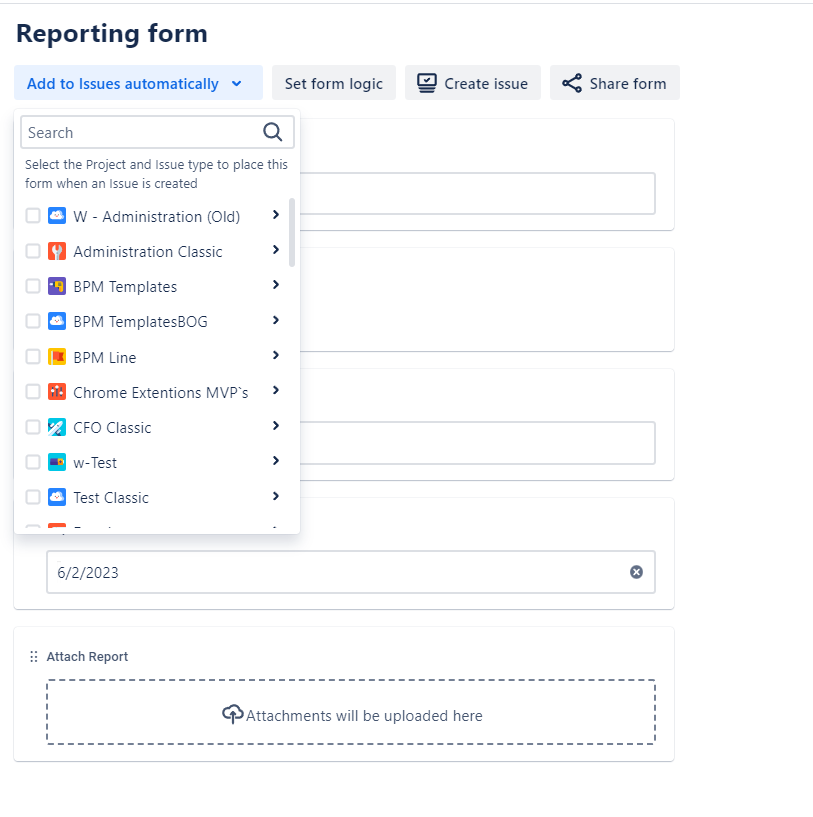Select the w-Test project checkbox
813x817 pixels.
point(32,461)
